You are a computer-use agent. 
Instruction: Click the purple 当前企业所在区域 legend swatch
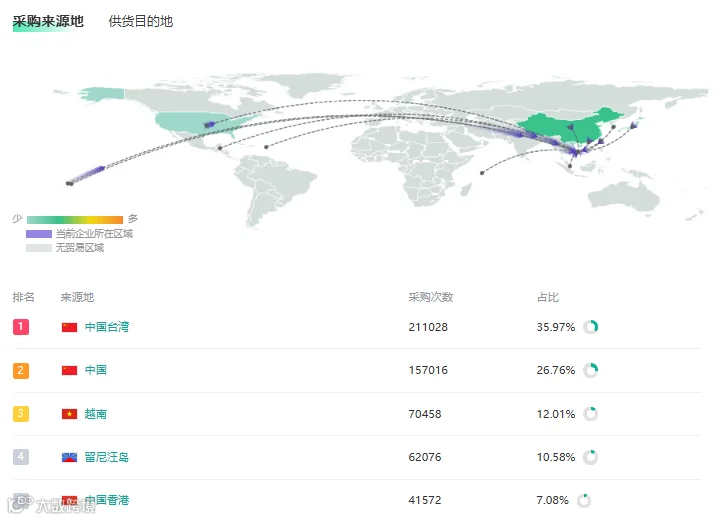(39, 234)
